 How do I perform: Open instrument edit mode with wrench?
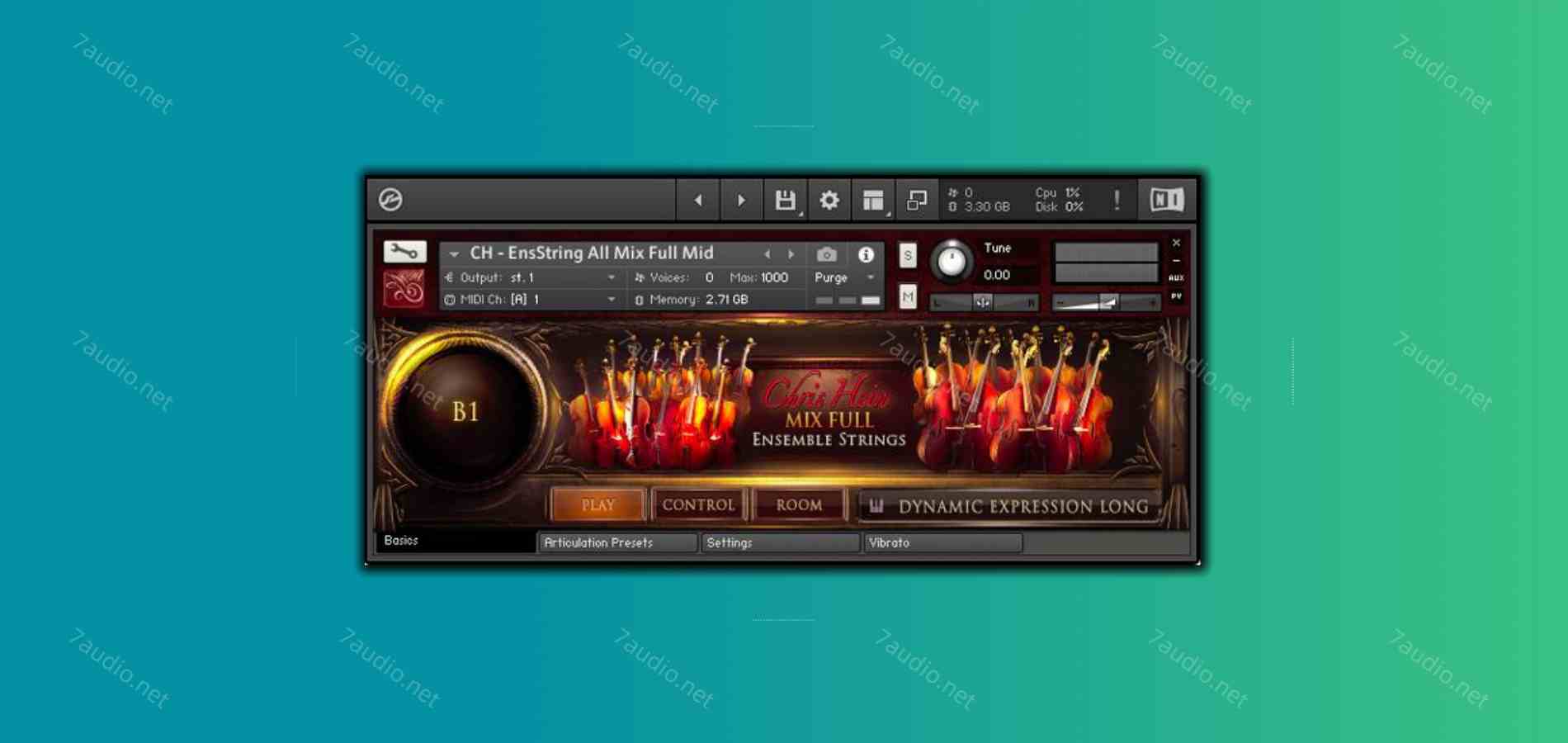[404, 251]
